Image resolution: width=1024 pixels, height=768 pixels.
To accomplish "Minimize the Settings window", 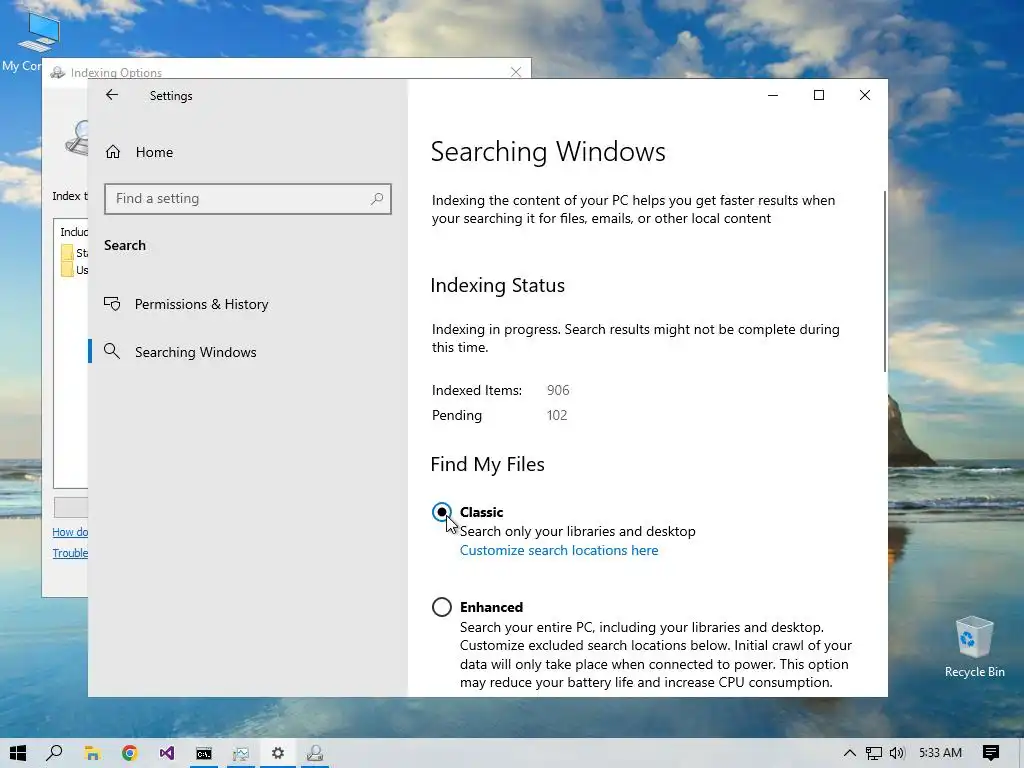I will (773, 95).
